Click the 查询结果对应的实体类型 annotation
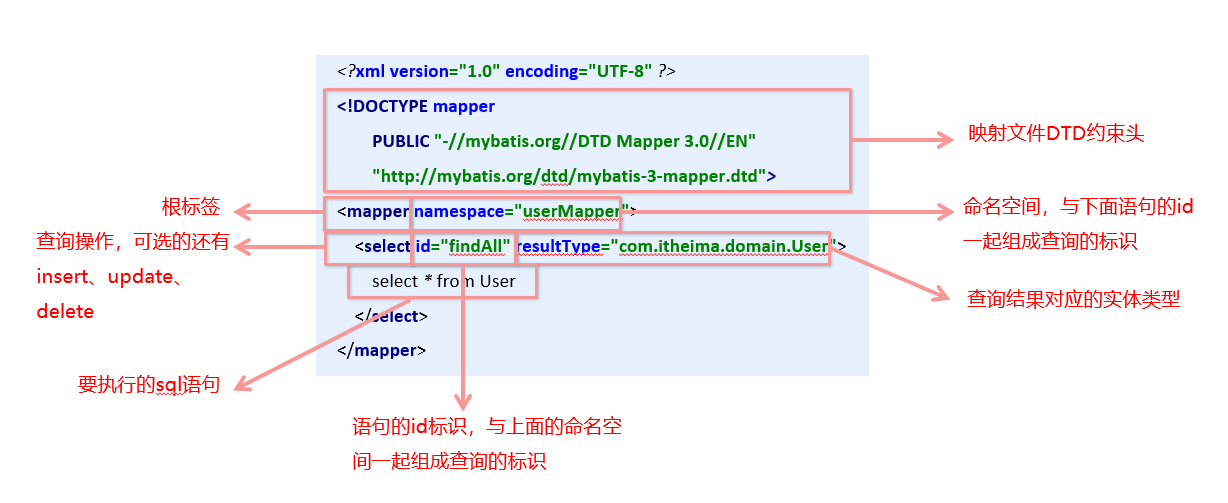Viewport: 1228px width, 503px height. click(x=1074, y=299)
